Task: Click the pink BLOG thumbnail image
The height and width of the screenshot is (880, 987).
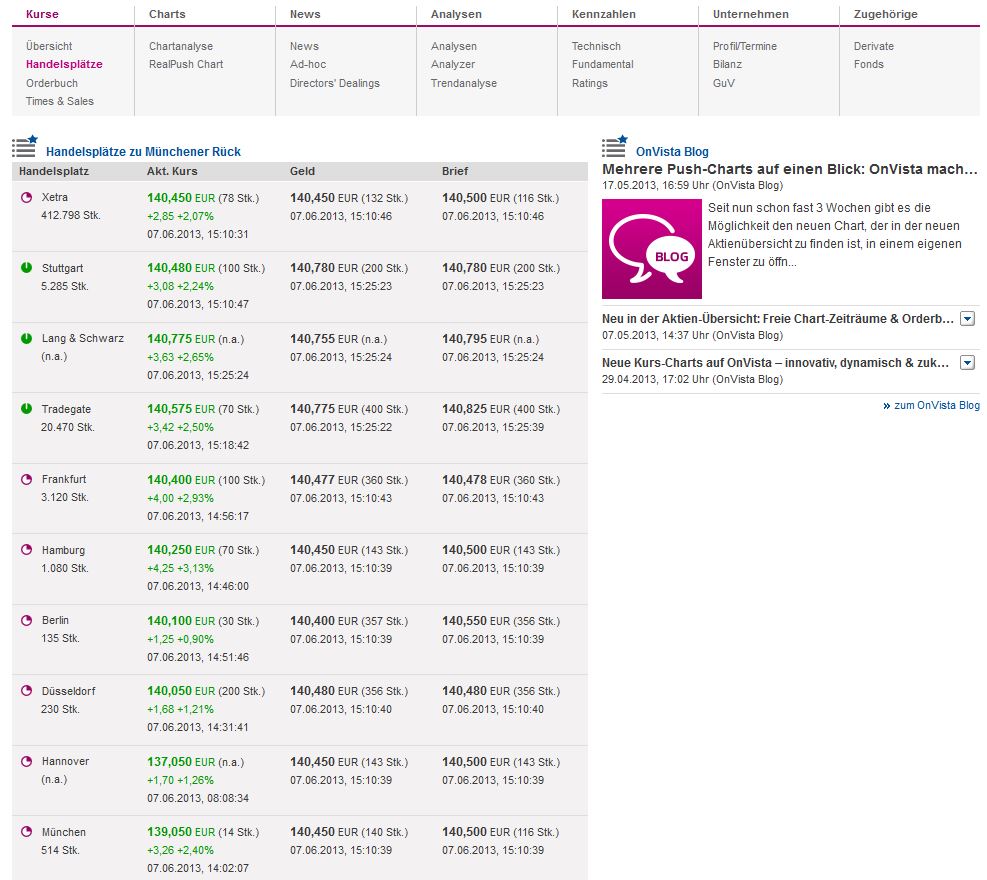Action: 652,249
